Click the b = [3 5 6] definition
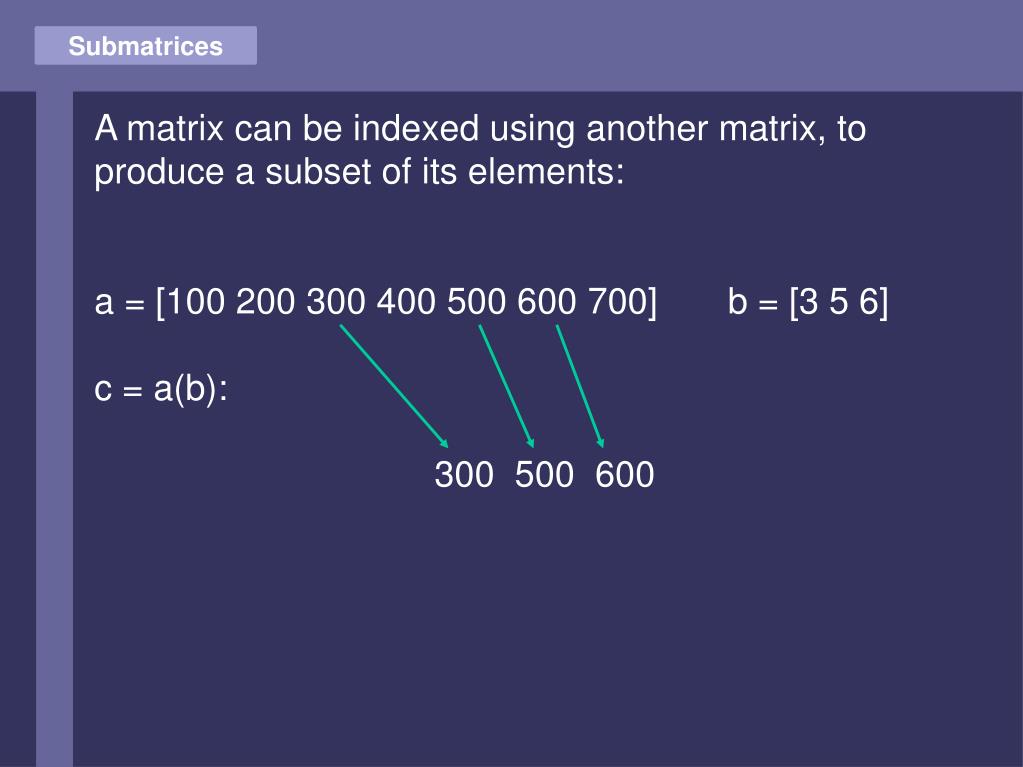Screen dimensions: 1023x767 point(808,302)
